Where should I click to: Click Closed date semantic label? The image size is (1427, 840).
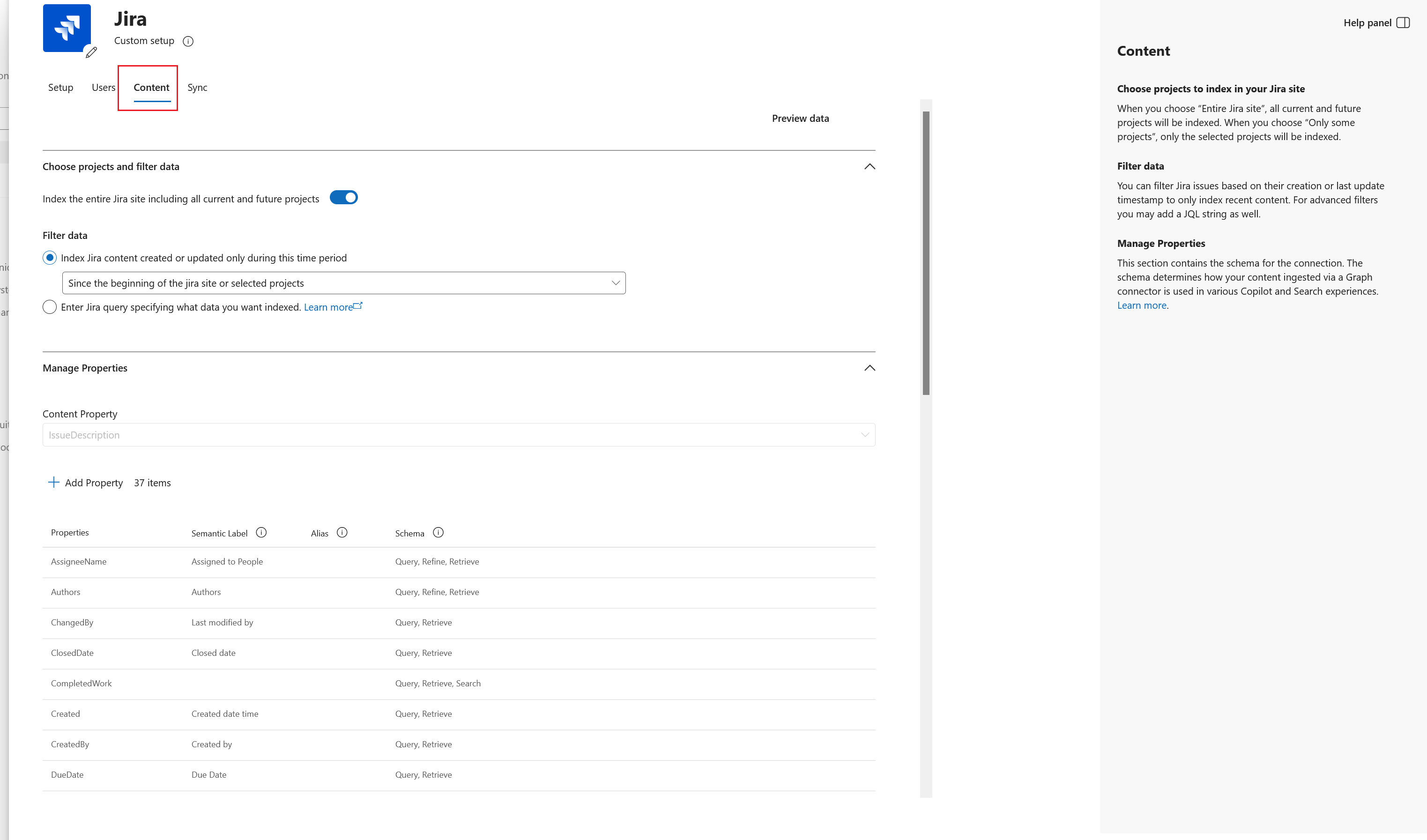click(214, 653)
